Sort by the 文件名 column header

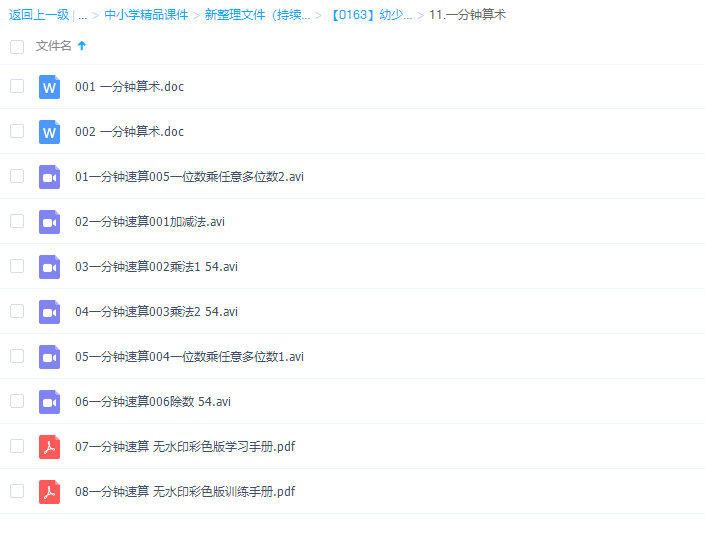click(x=53, y=46)
